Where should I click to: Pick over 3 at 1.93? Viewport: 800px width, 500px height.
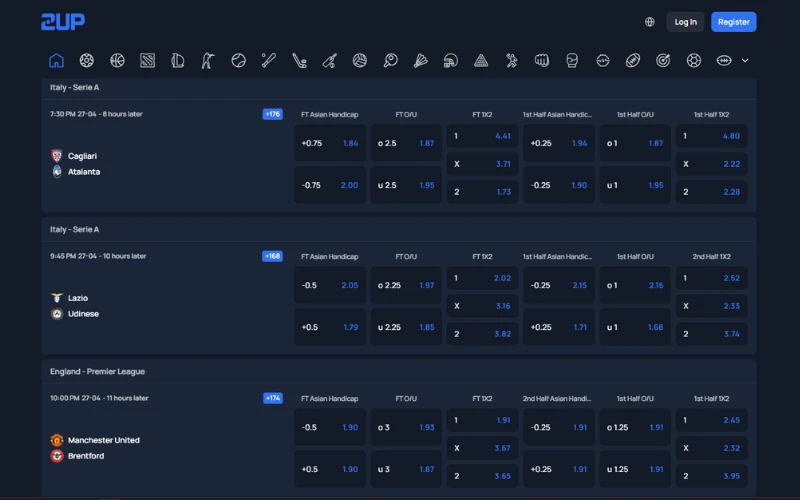coord(406,428)
